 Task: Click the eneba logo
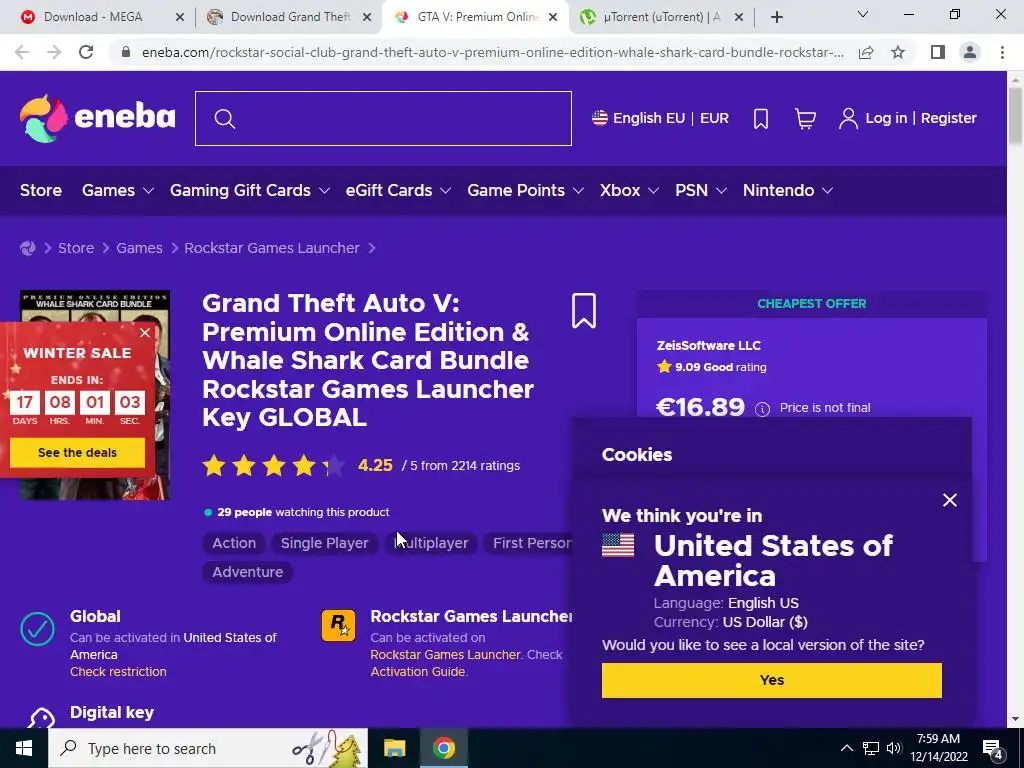(97, 118)
